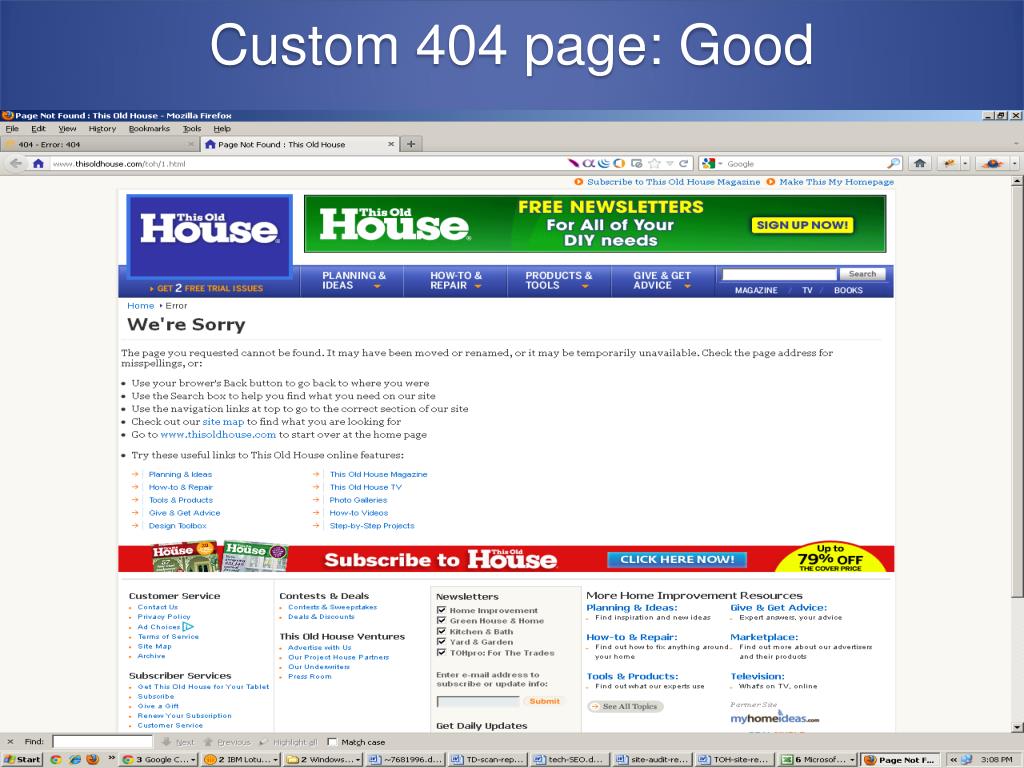This screenshot has width=1024, height=768.
Task: Click the www.thisoldhouse.com link
Action: tap(218, 435)
